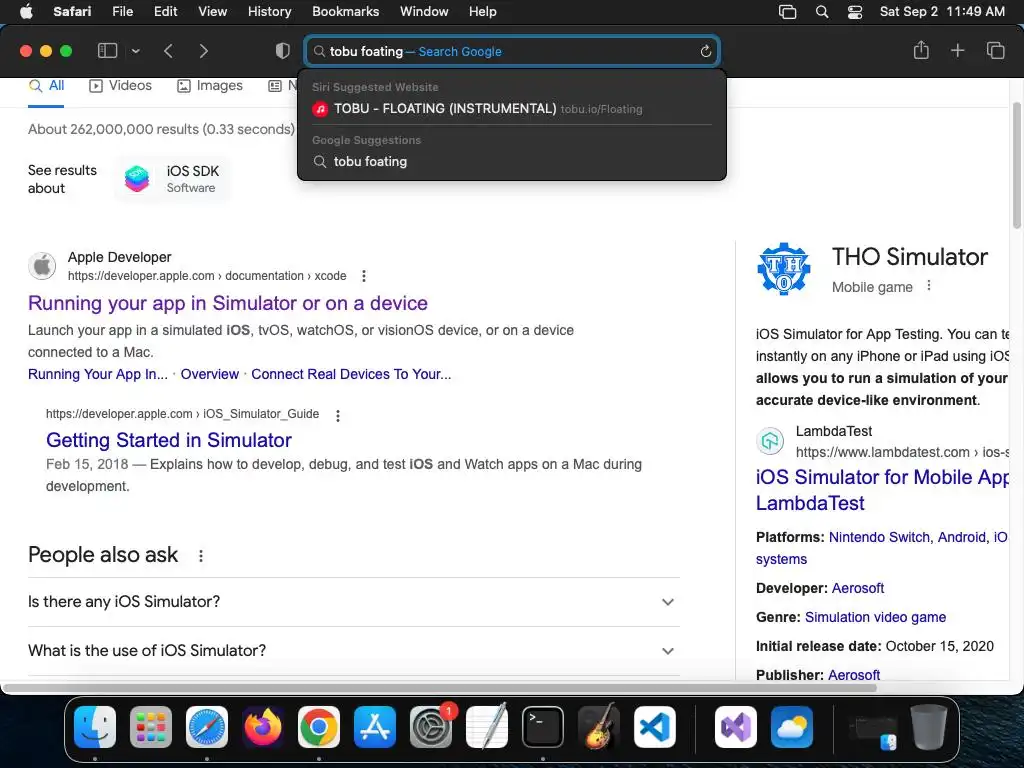Open Finder from the Dock
The height and width of the screenshot is (768, 1024).
pyautogui.click(x=95, y=727)
